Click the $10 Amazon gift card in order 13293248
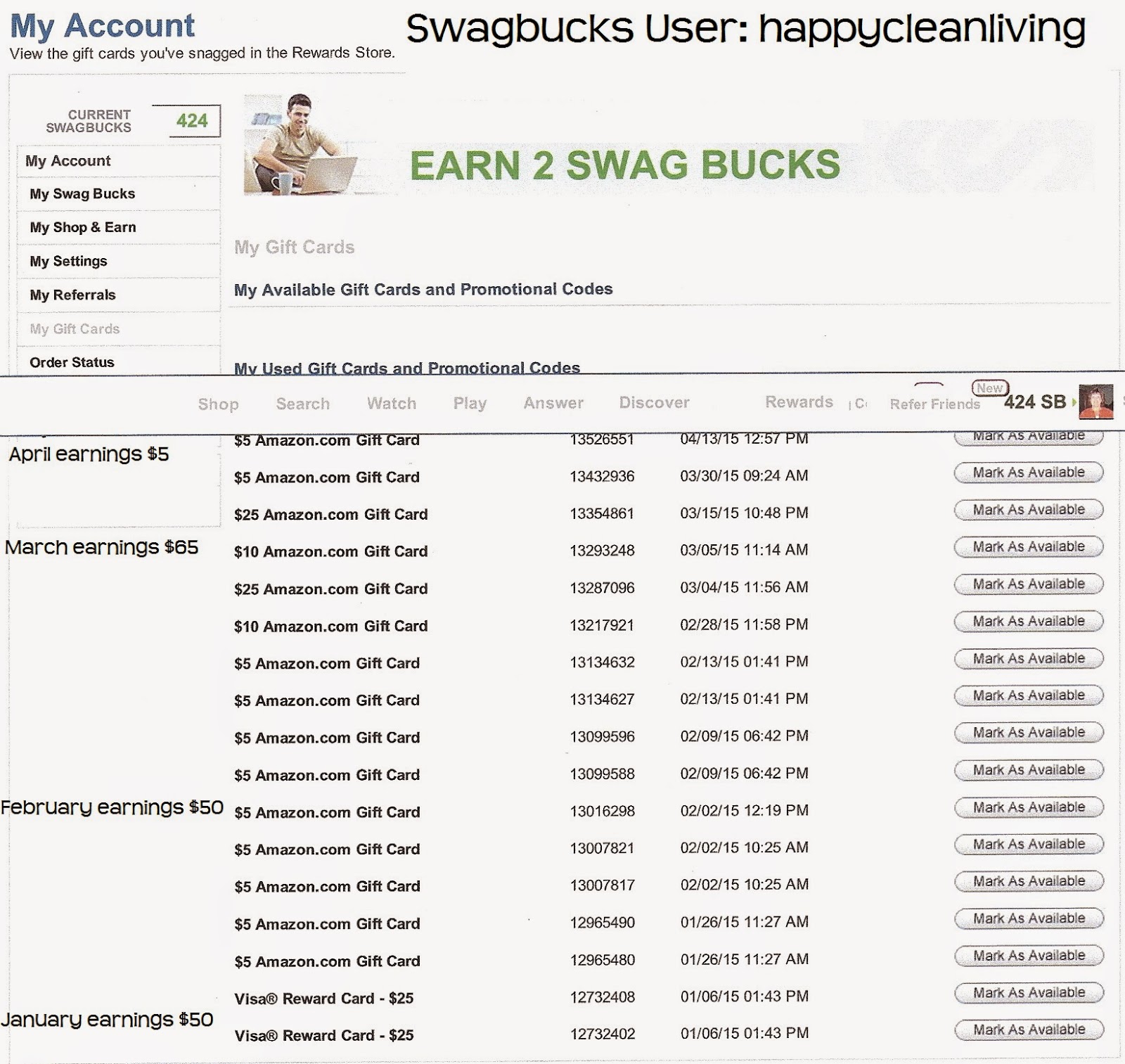This screenshot has height=1064, width=1125. (x=330, y=552)
